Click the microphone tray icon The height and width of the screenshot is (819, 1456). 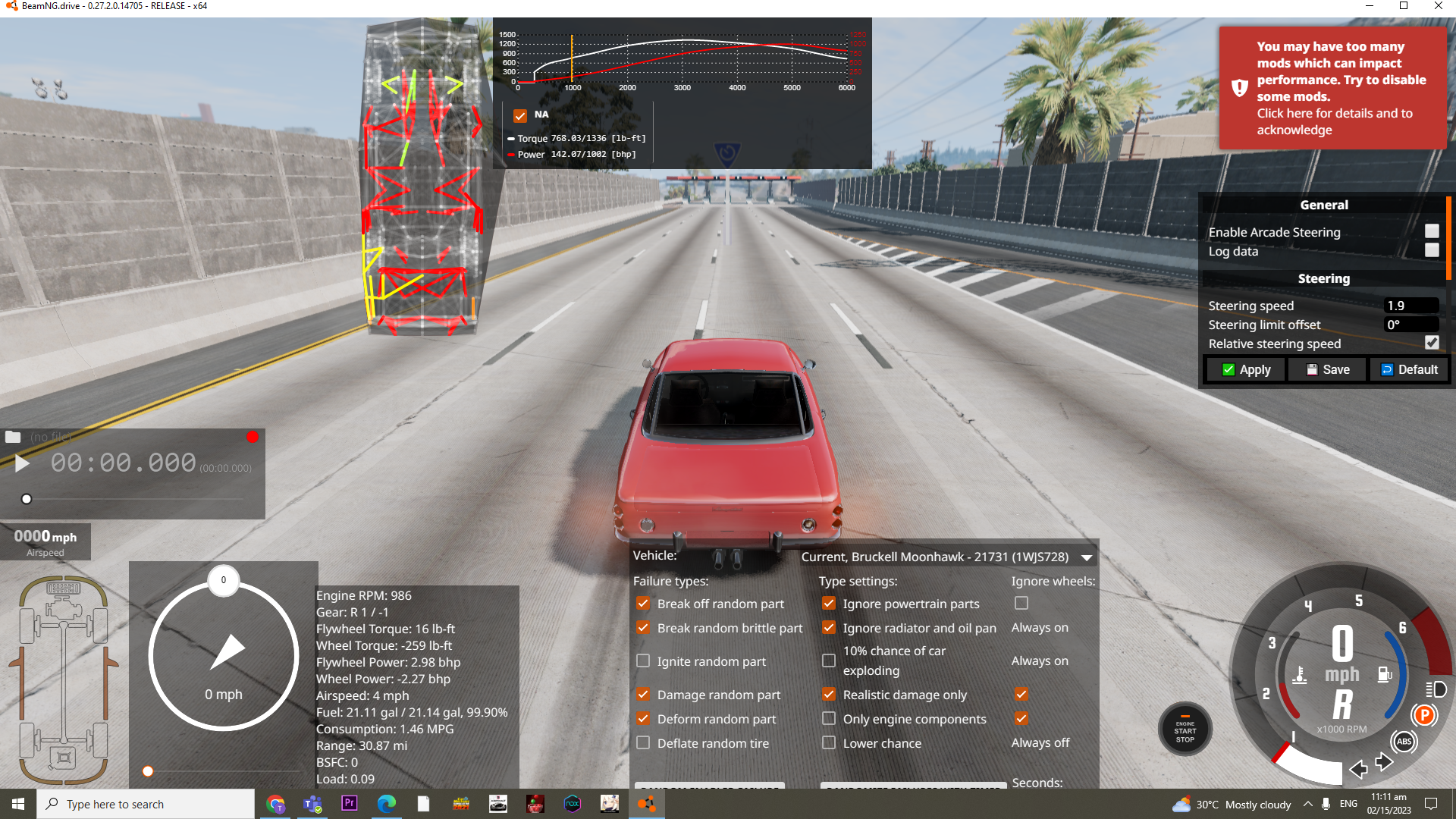coord(1326,804)
